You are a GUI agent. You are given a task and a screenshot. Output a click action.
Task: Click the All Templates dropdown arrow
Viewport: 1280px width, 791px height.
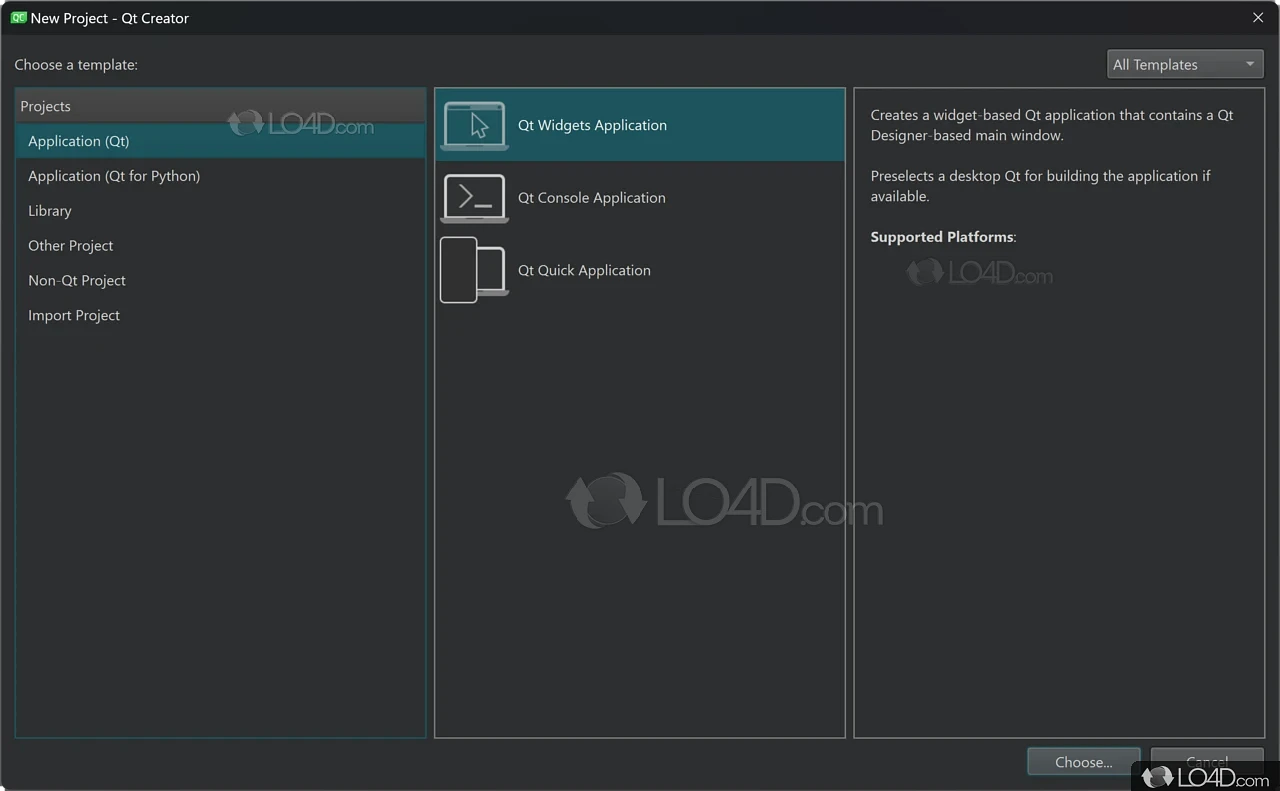tap(1249, 63)
